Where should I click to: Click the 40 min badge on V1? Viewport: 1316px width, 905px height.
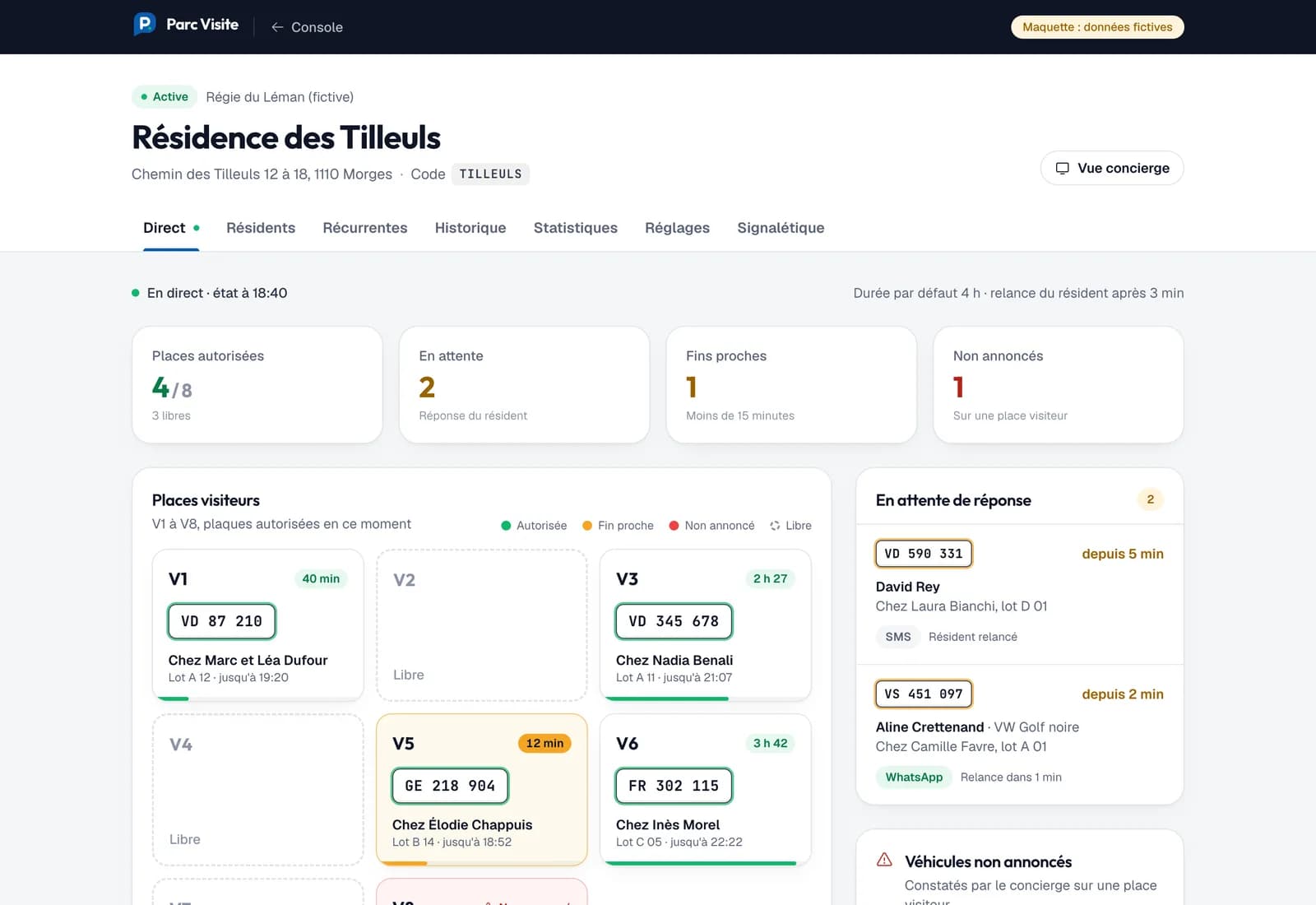tap(321, 578)
